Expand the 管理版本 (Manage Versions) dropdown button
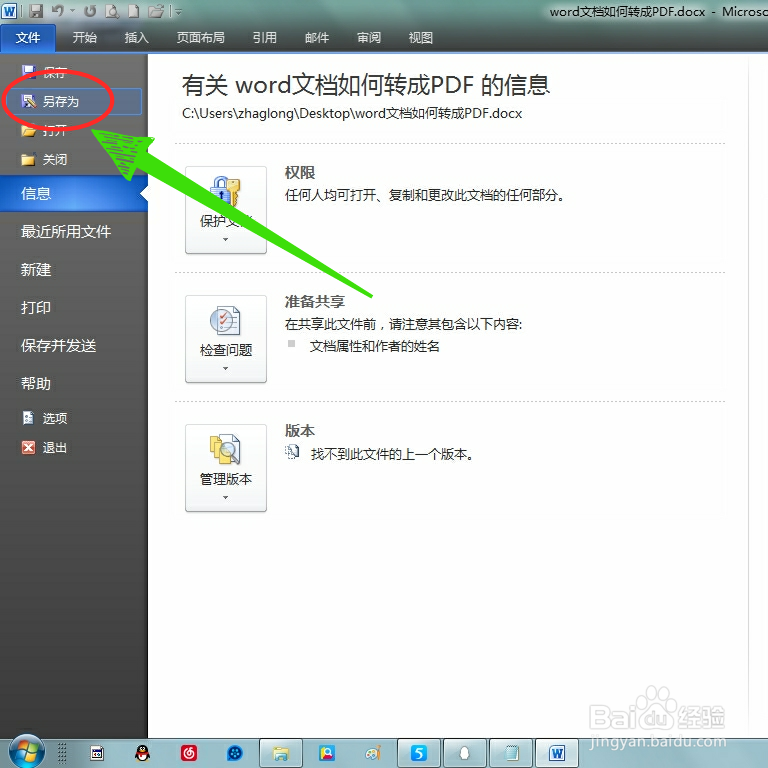The width and height of the screenshot is (768, 768). (x=226, y=468)
